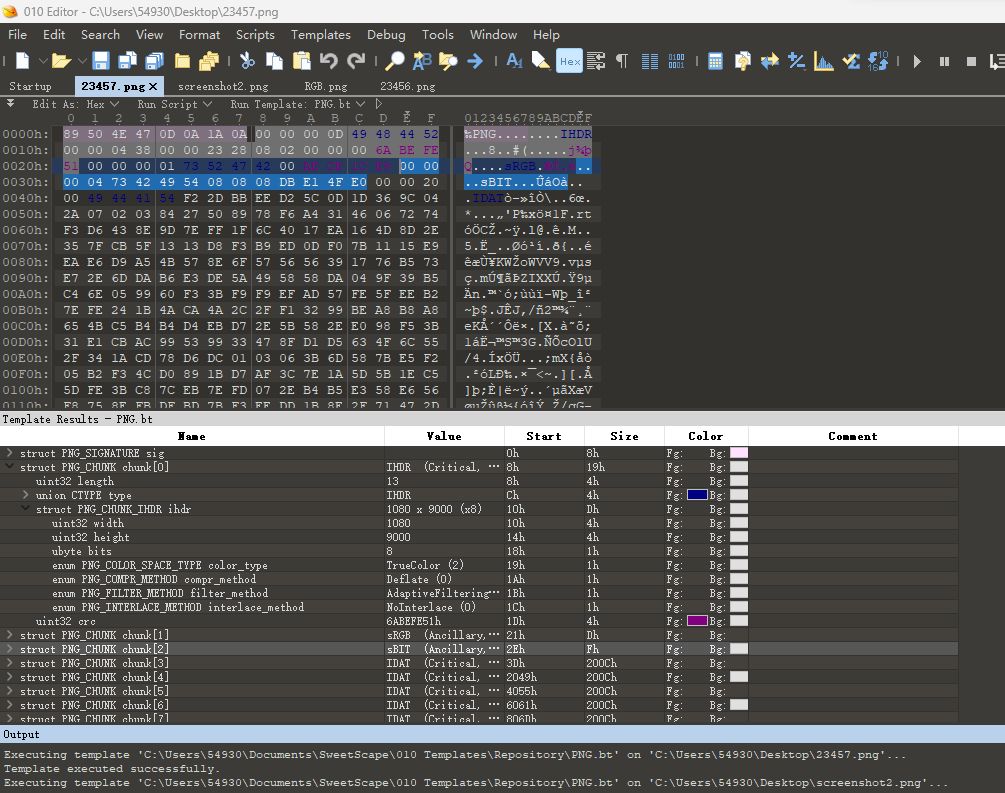1005x793 pixels.
Task: Click the Save file floppy icon
Action: coord(102,61)
